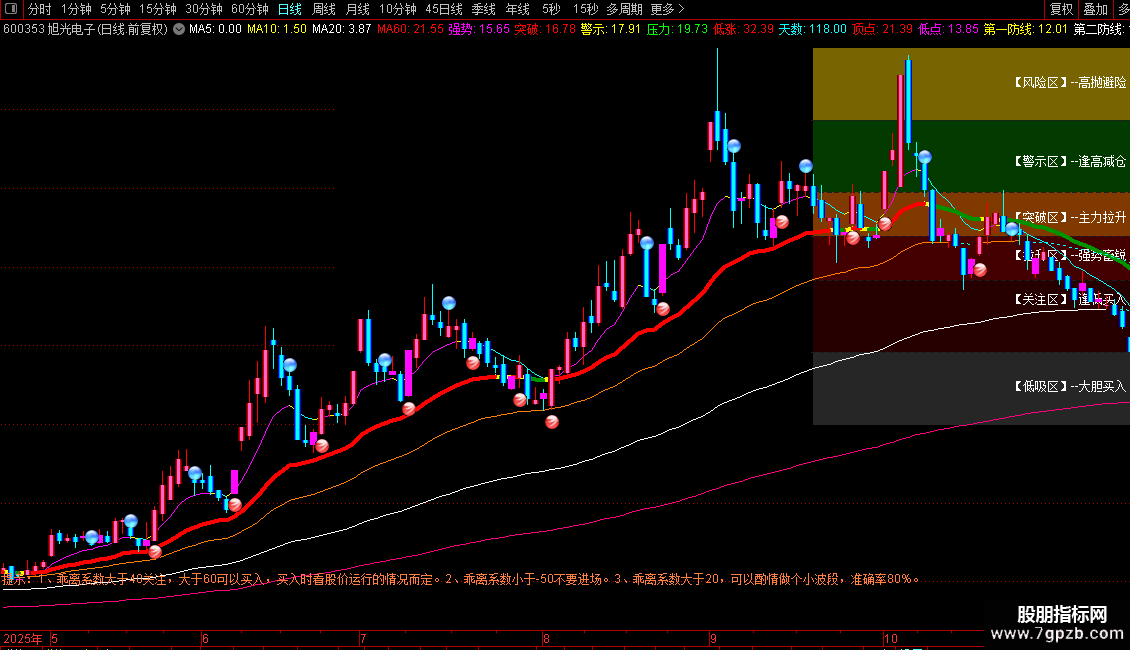
Task: Select the 5秒 period tab
Action: coord(551,9)
